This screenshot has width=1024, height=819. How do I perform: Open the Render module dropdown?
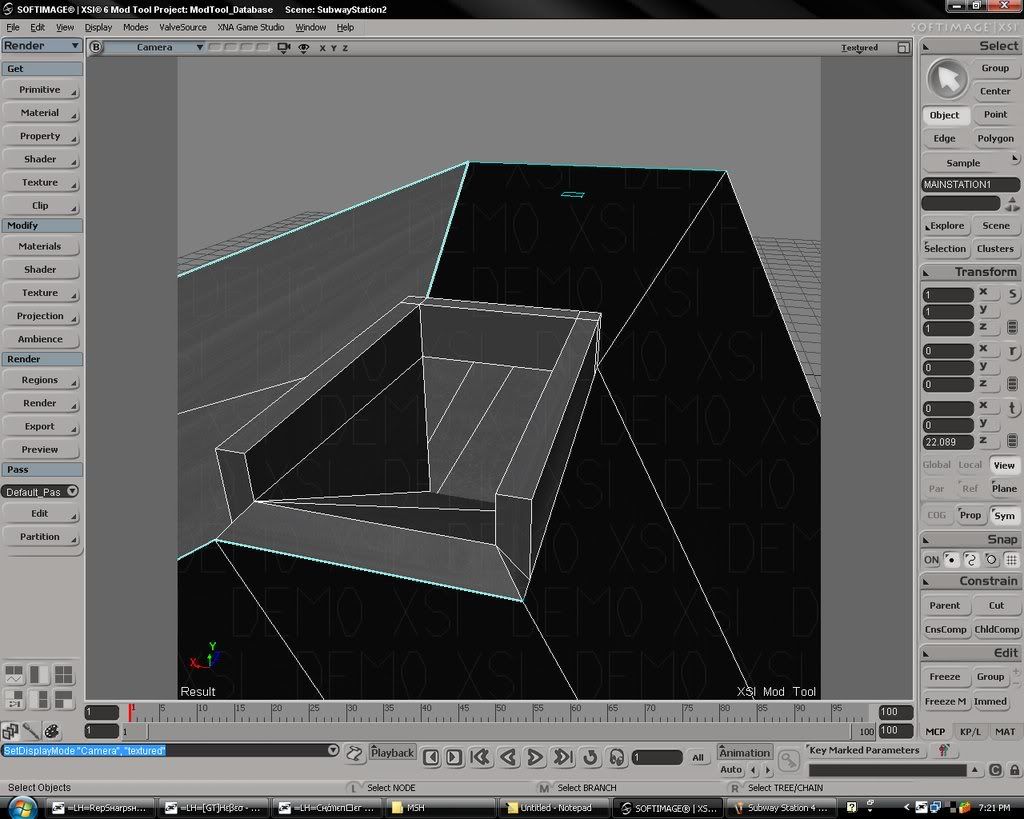coord(42,46)
